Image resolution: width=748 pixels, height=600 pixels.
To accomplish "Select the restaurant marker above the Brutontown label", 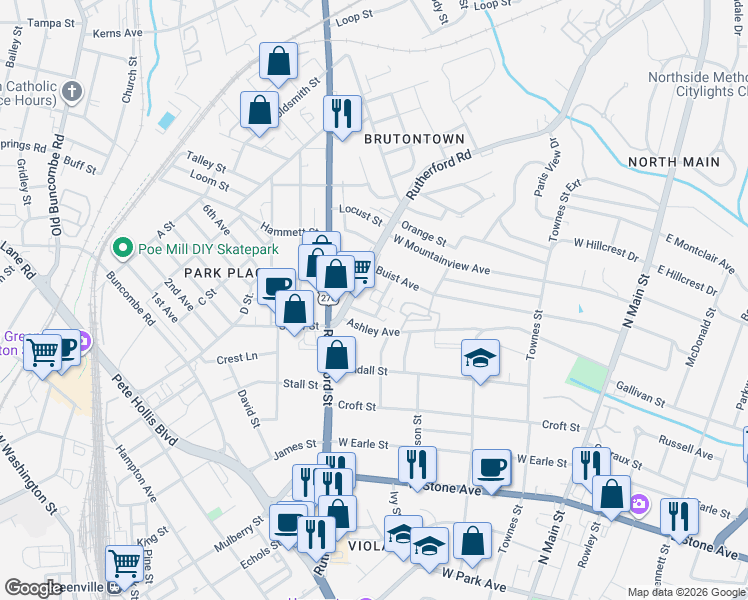I will pos(342,117).
